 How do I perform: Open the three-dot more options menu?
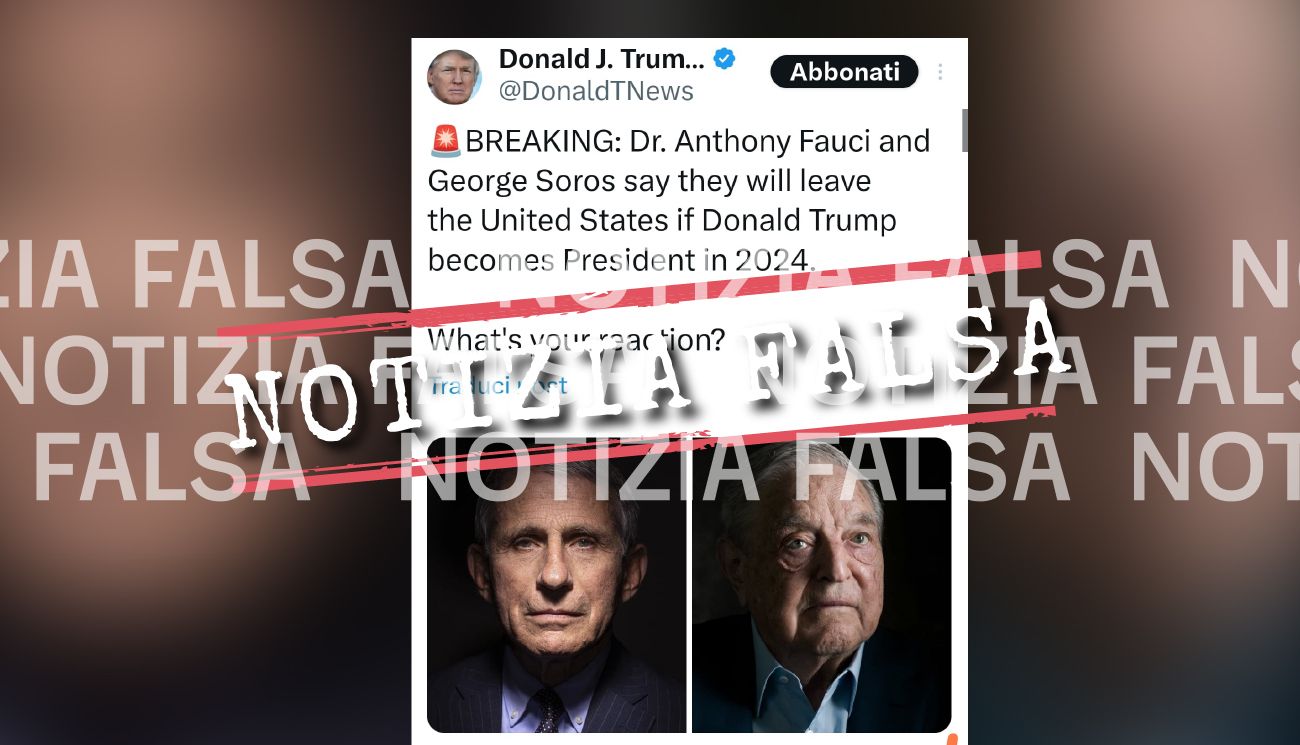tap(940, 72)
